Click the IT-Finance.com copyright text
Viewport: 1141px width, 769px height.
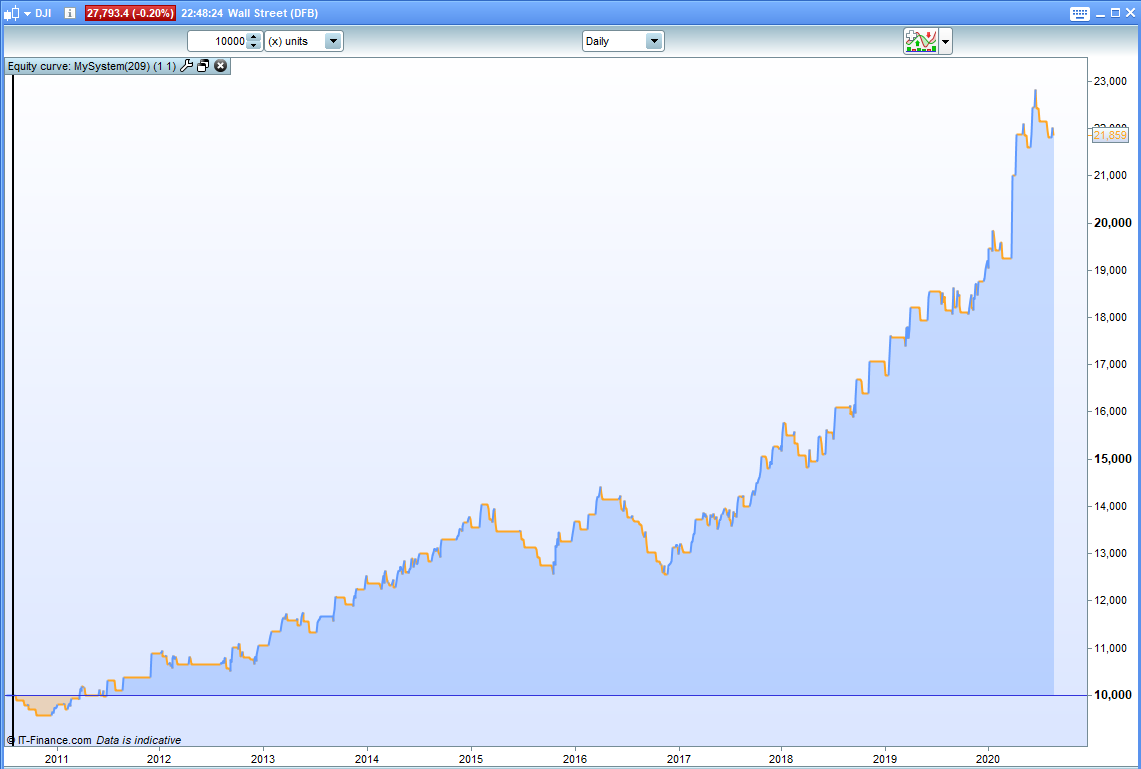point(49,740)
